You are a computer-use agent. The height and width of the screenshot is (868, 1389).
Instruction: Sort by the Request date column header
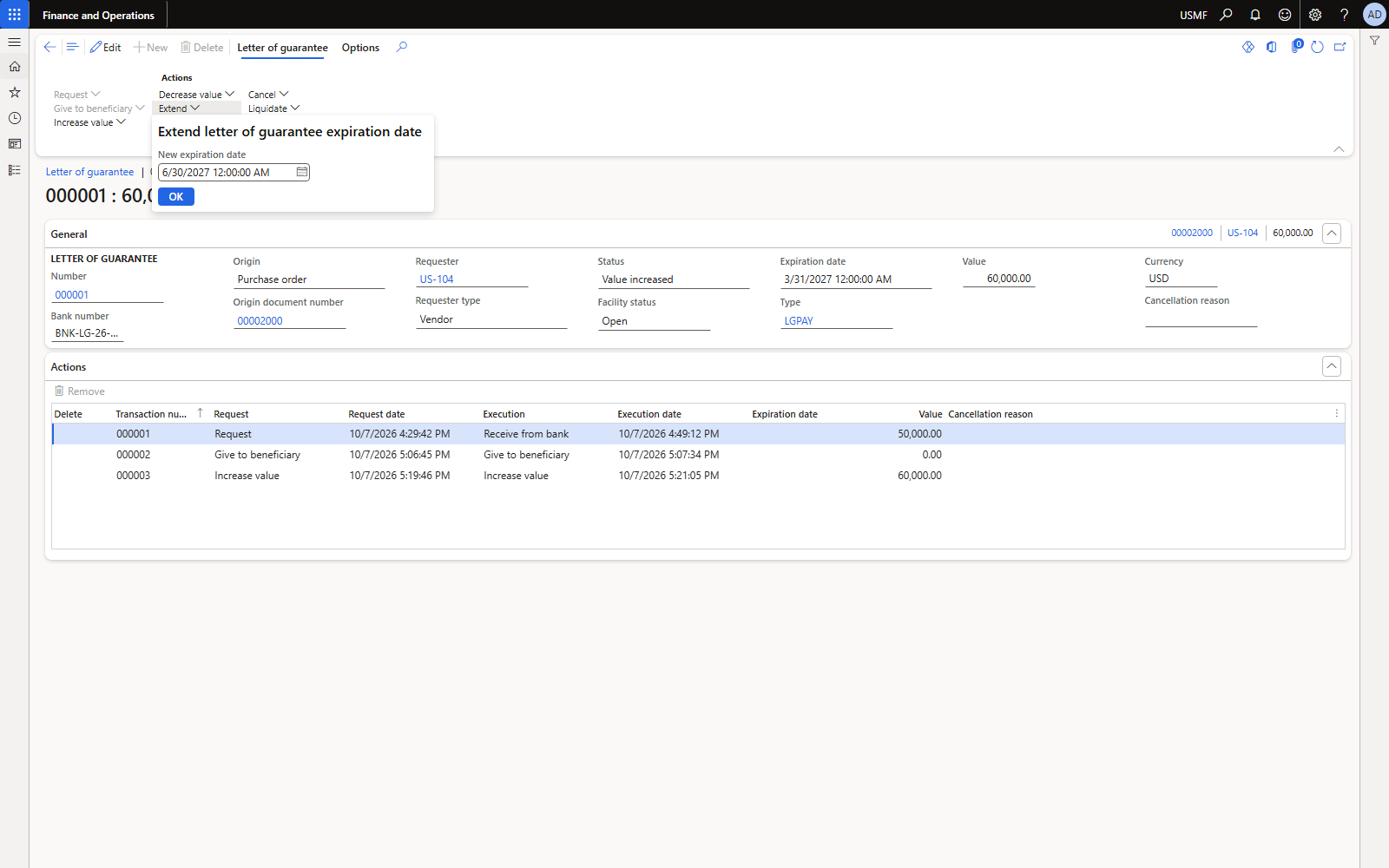click(377, 414)
